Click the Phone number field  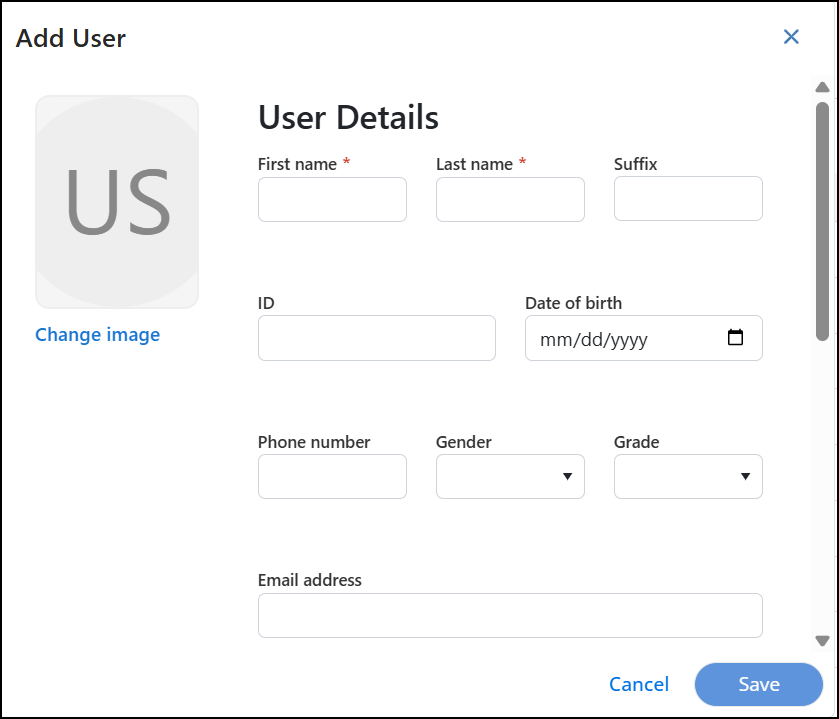pos(332,477)
